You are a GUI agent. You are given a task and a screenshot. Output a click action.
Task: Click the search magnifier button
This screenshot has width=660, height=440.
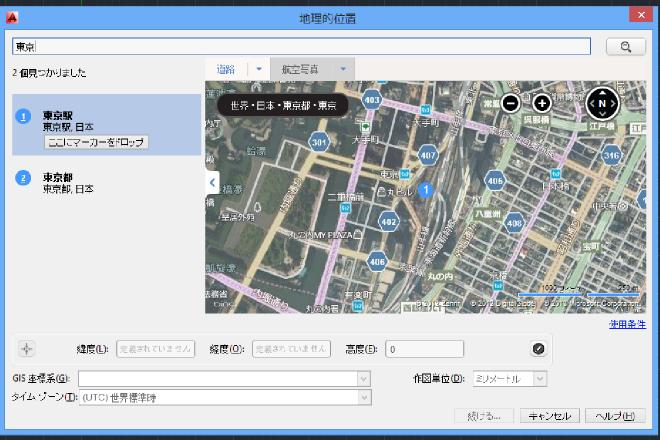pos(625,47)
